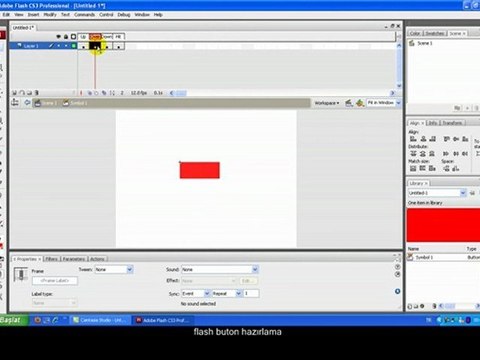Toggle edit multiple frames button
The height and width of the screenshot is (360, 480).
point(104,93)
